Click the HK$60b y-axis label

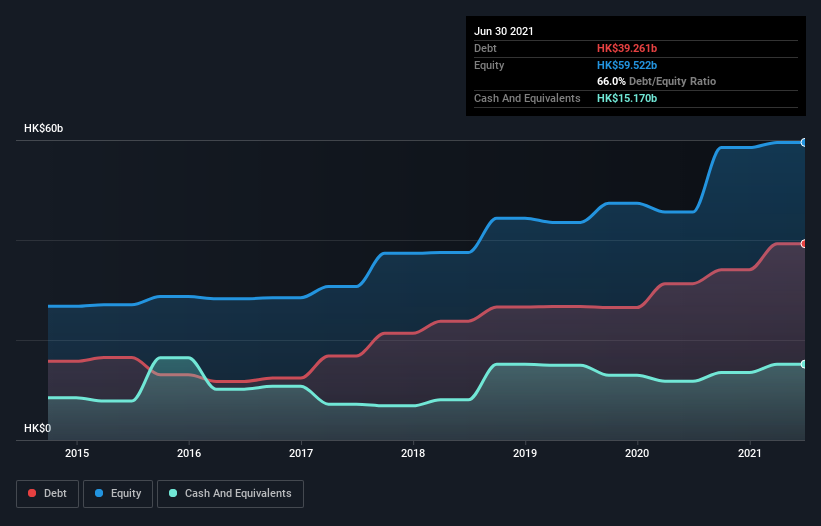pyautogui.click(x=43, y=128)
